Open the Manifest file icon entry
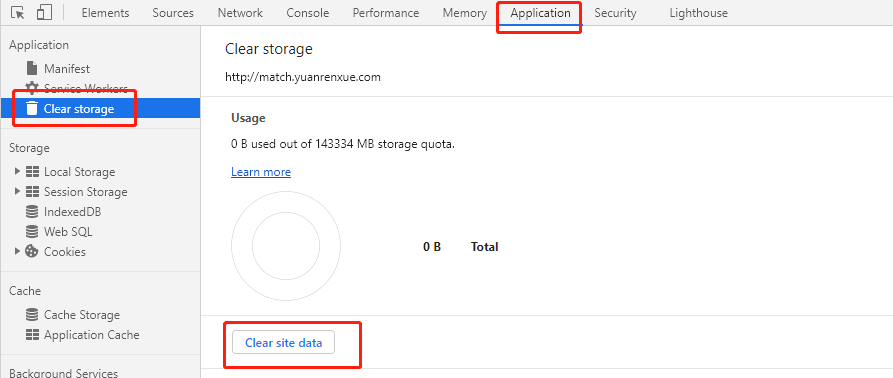 tap(32, 68)
